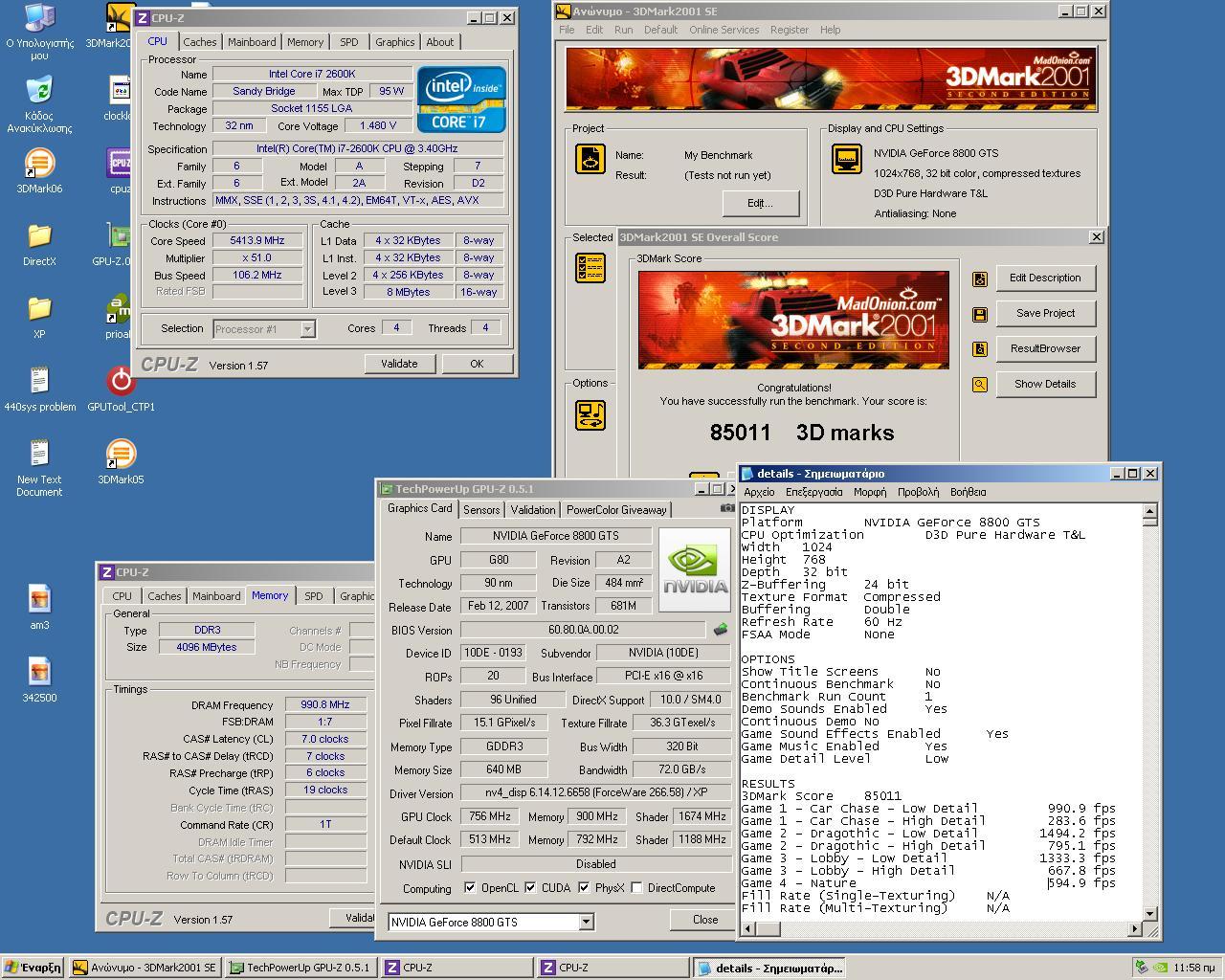Click the magnifier icon beside Show Details
Screen dimensions: 1225x980
[x=980, y=385]
